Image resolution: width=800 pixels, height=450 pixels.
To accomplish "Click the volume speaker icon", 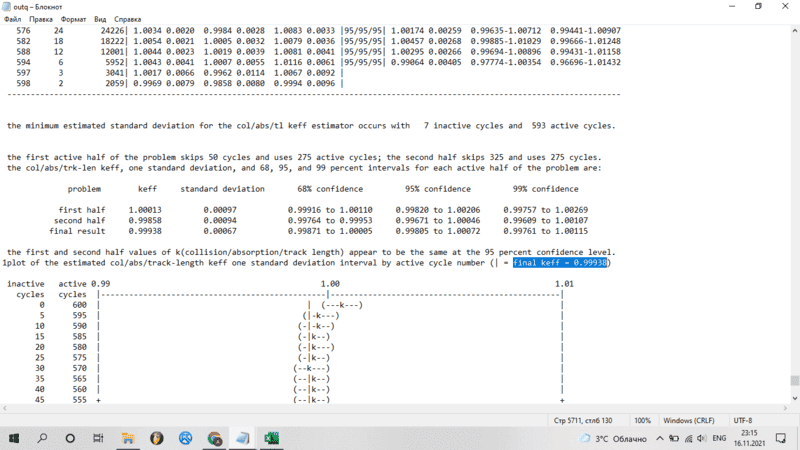I will pos(702,438).
